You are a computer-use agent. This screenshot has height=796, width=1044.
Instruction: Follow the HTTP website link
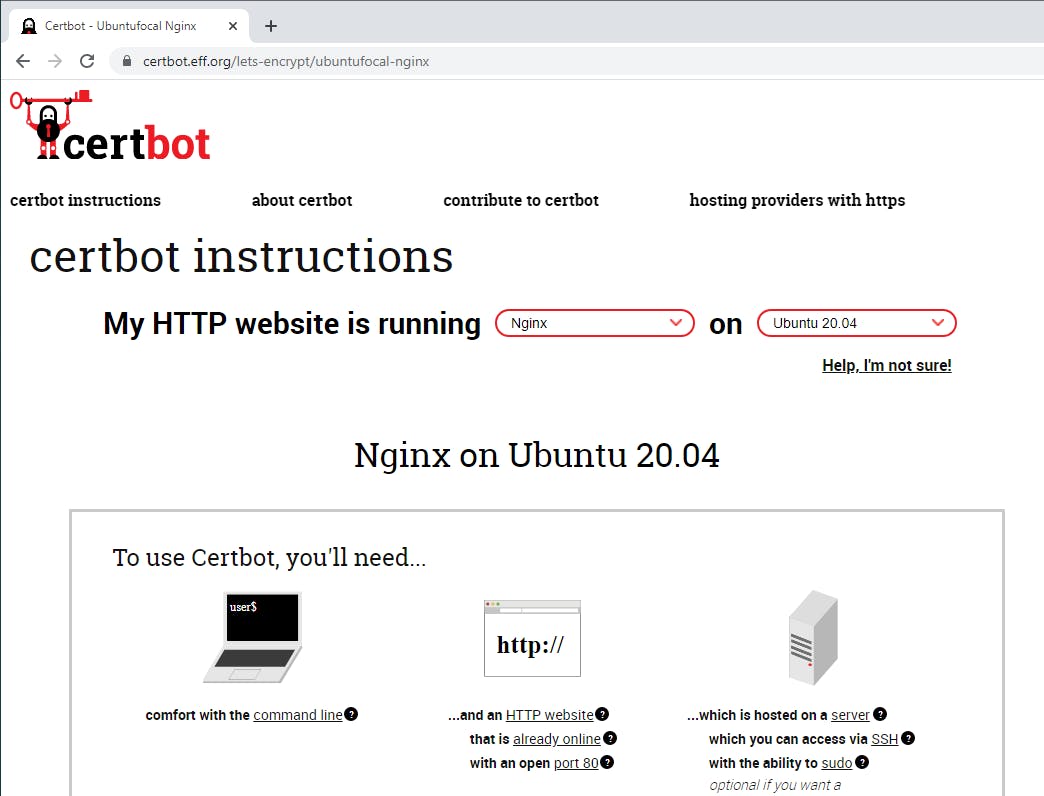click(549, 715)
